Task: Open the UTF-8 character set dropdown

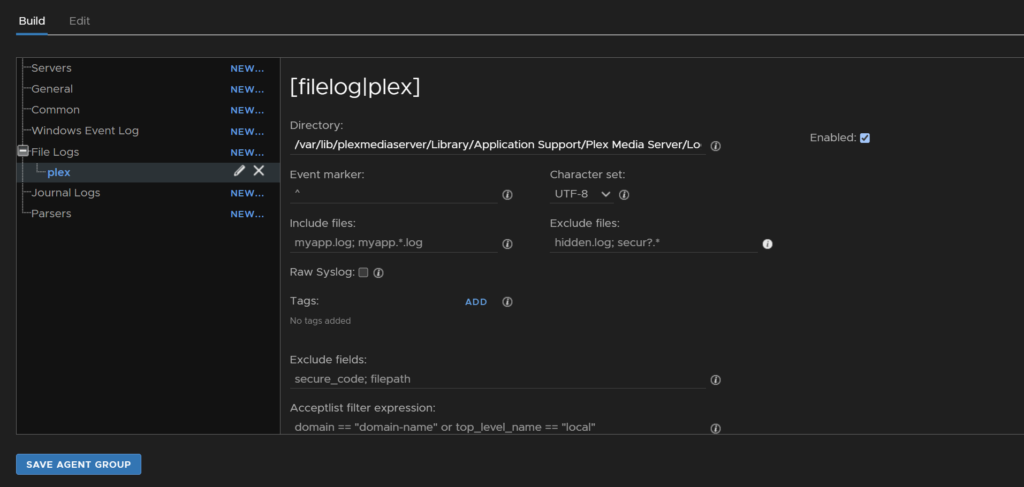Action: (x=582, y=194)
